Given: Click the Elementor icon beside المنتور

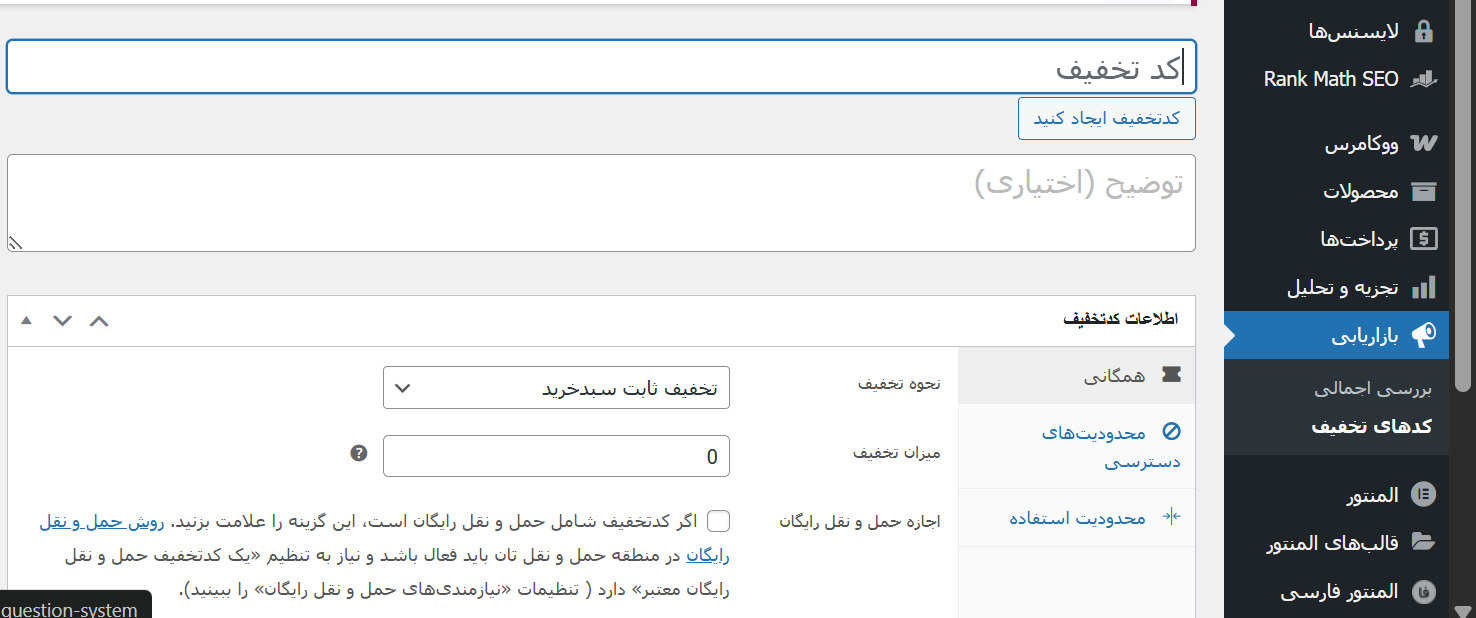Looking at the screenshot, I should (x=1422, y=494).
